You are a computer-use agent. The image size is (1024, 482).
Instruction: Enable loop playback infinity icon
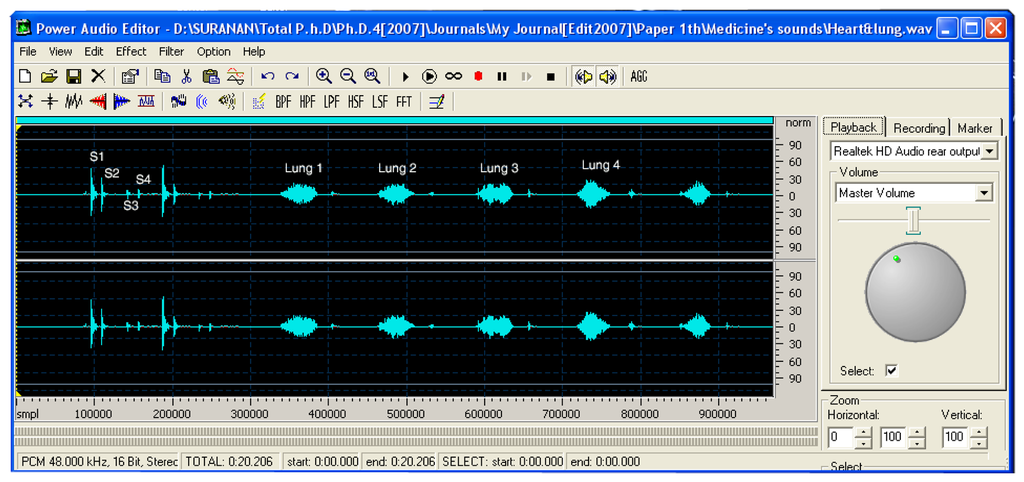click(x=454, y=76)
